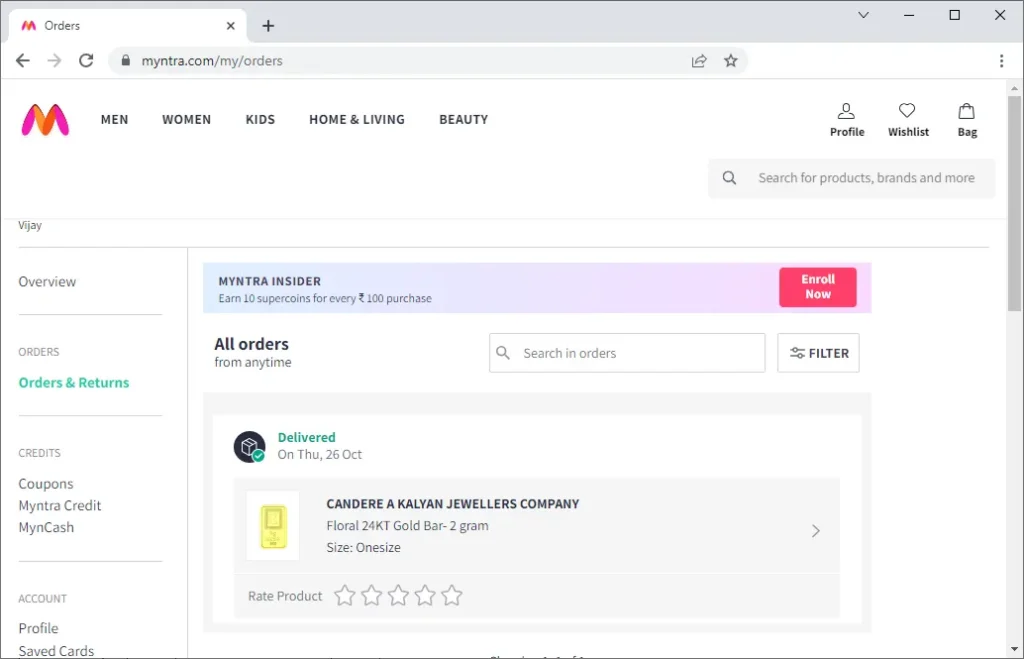The height and width of the screenshot is (659, 1024).
Task: Click the account name Vijay
Action: pos(30,225)
